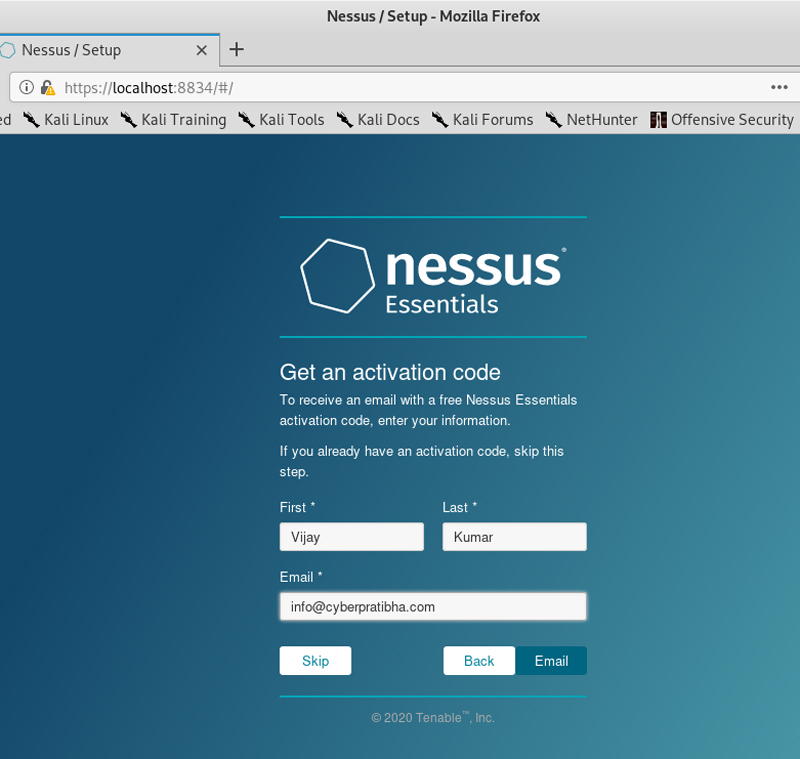
Task: Open the Offensive Security bookmark
Action: pos(722,119)
